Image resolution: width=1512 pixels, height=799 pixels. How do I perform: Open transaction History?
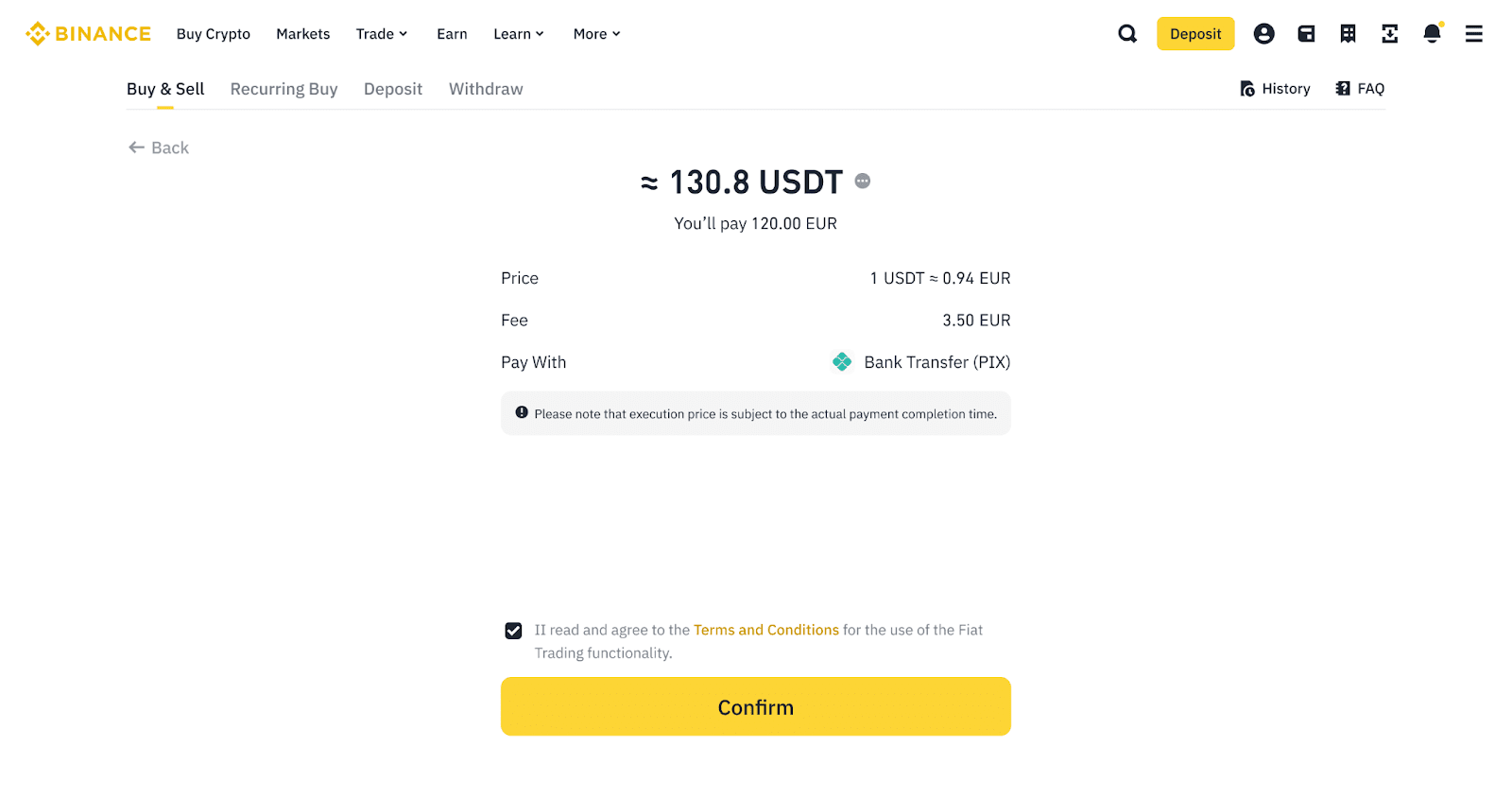(x=1275, y=89)
